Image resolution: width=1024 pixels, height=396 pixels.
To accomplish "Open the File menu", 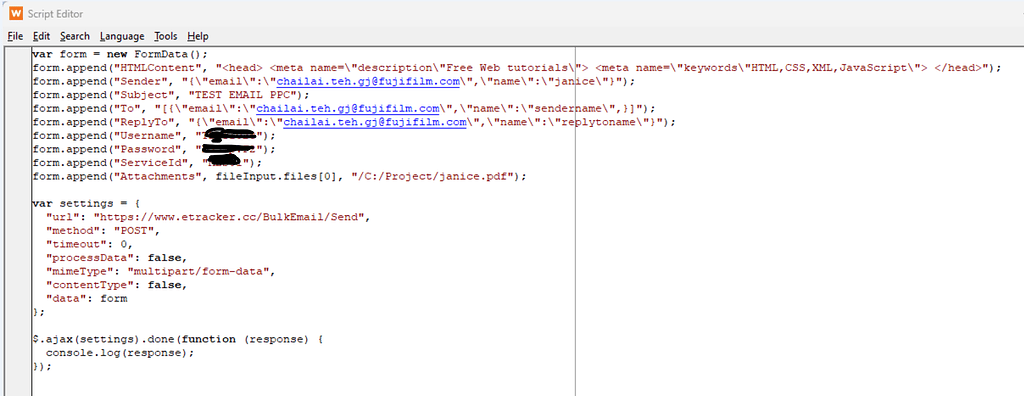I will coord(16,36).
